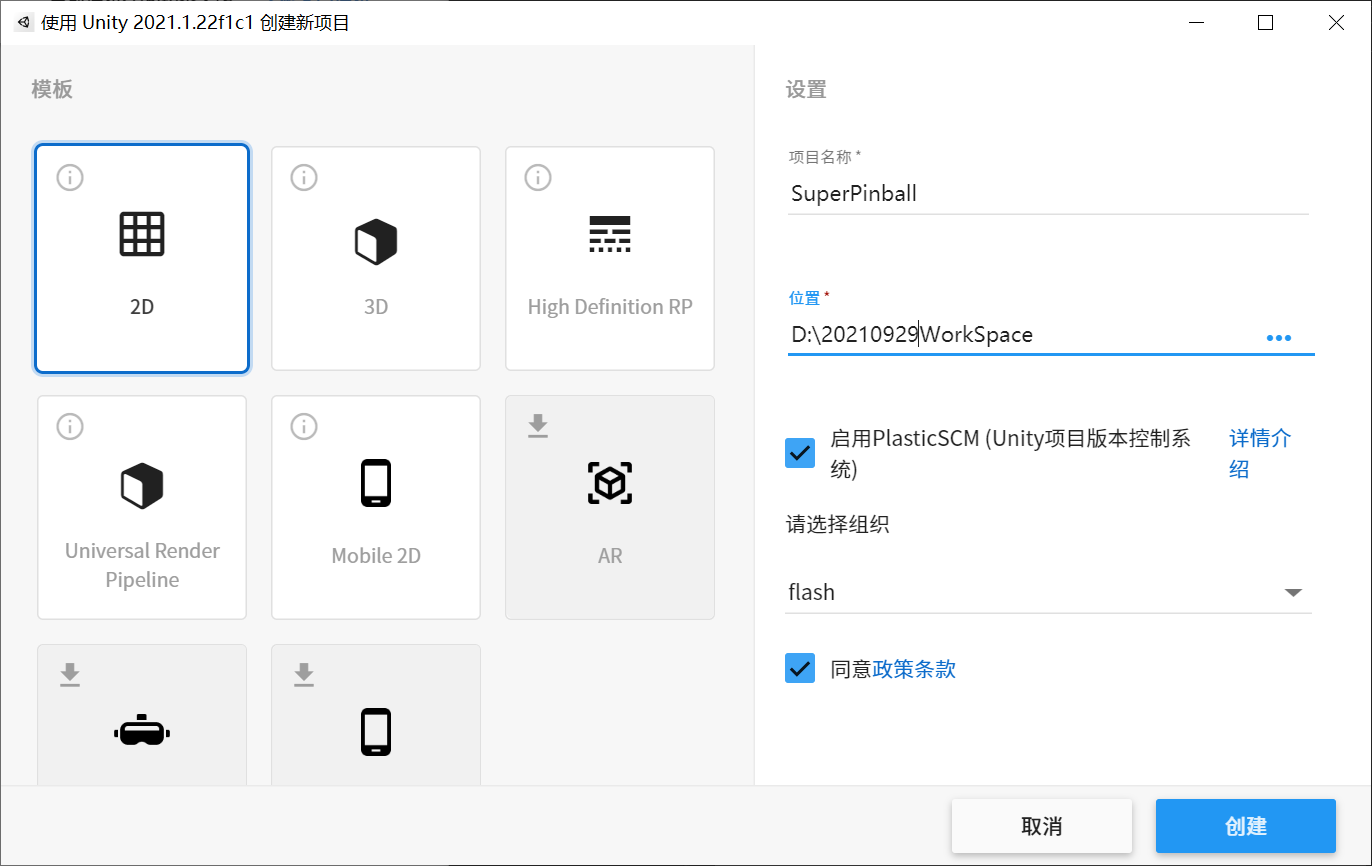The height and width of the screenshot is (866, 1372).
Task: Open info for Universal Render Pipeline template
Action: pyautogui.click(x=70, y=427)
